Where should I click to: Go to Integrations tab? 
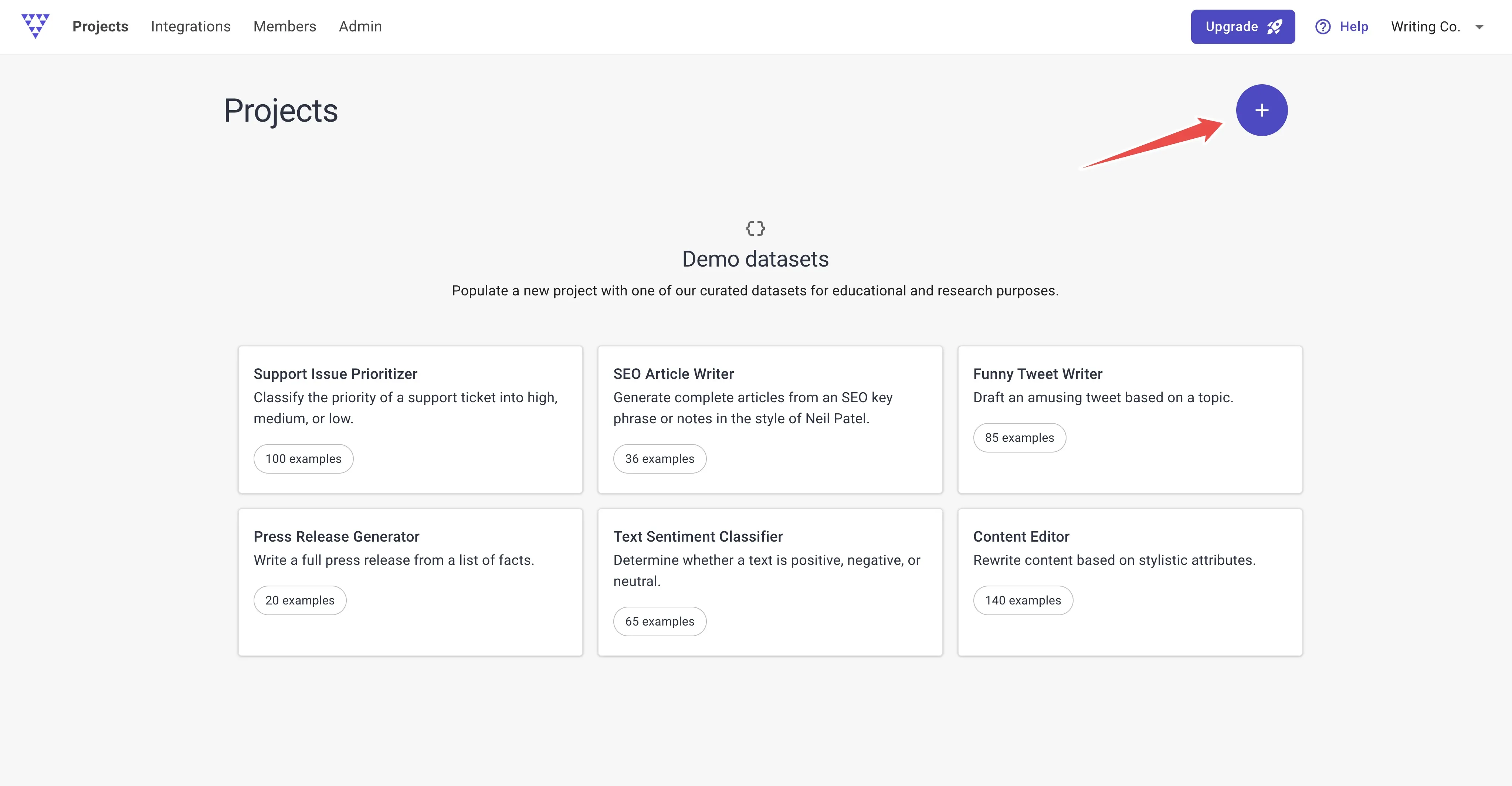pos(191,27)
